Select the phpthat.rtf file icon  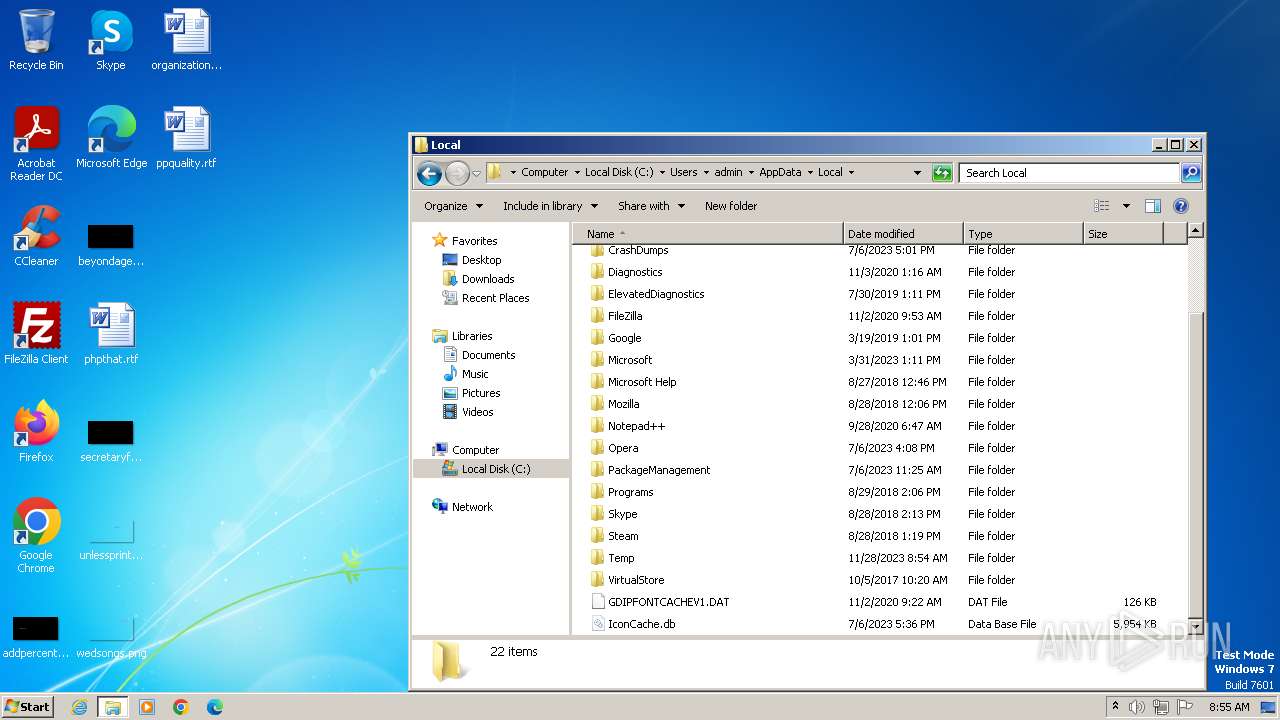tap(111, 334)
